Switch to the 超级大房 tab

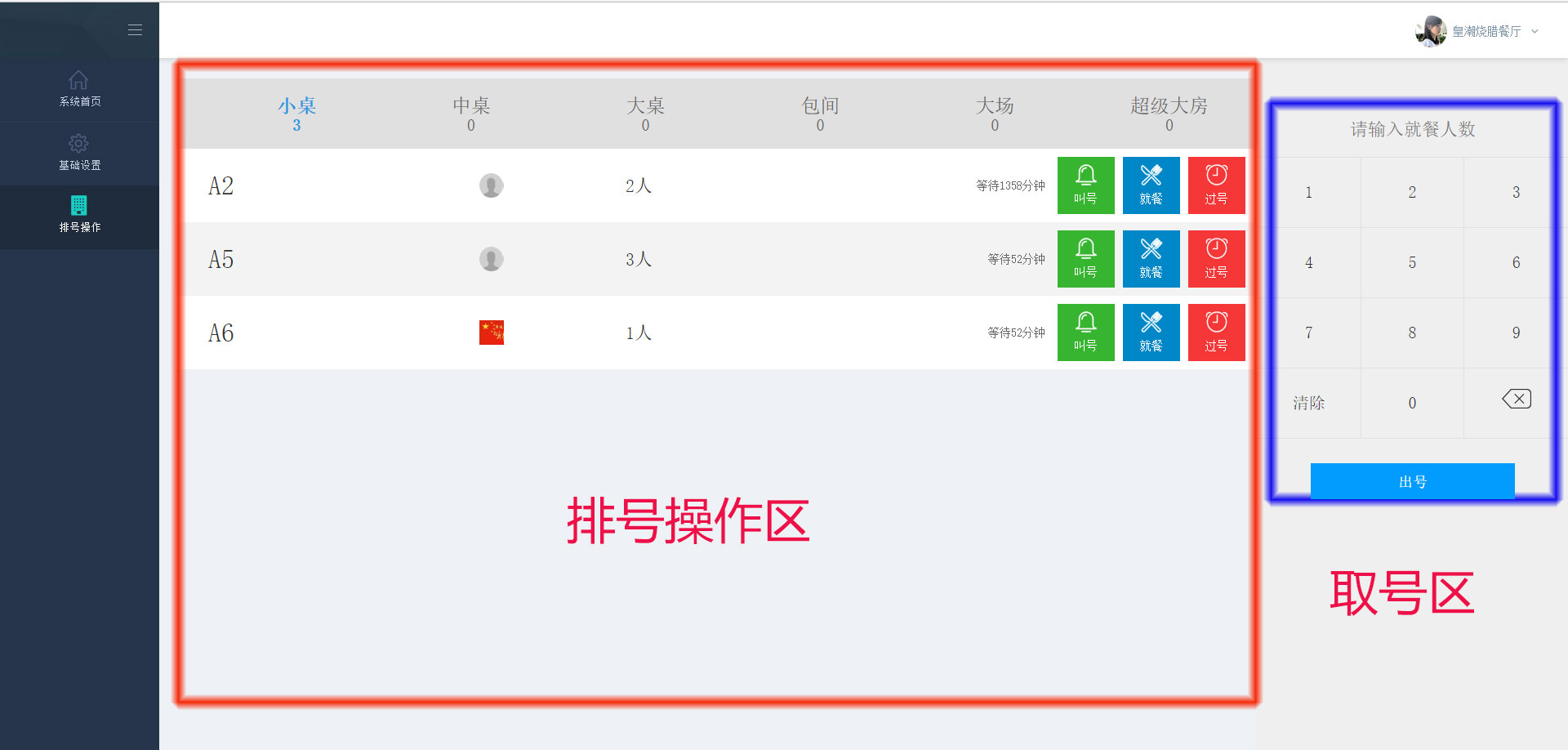[x=1169, y=114]
